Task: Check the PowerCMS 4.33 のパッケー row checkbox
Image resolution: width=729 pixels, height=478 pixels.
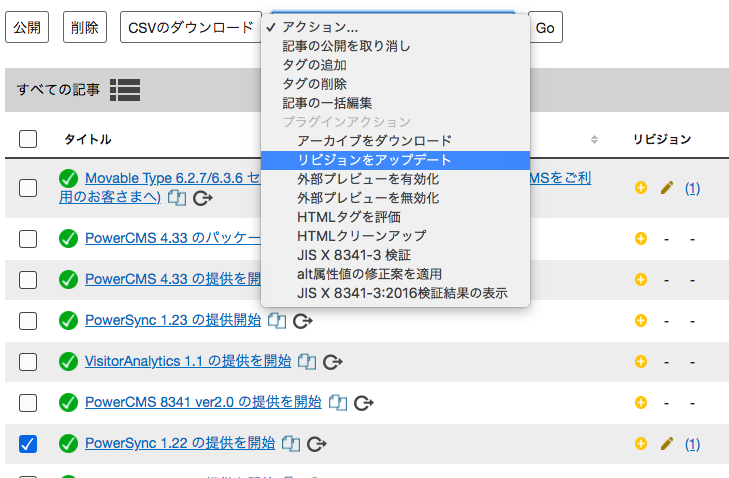Action: click(28, 239)
